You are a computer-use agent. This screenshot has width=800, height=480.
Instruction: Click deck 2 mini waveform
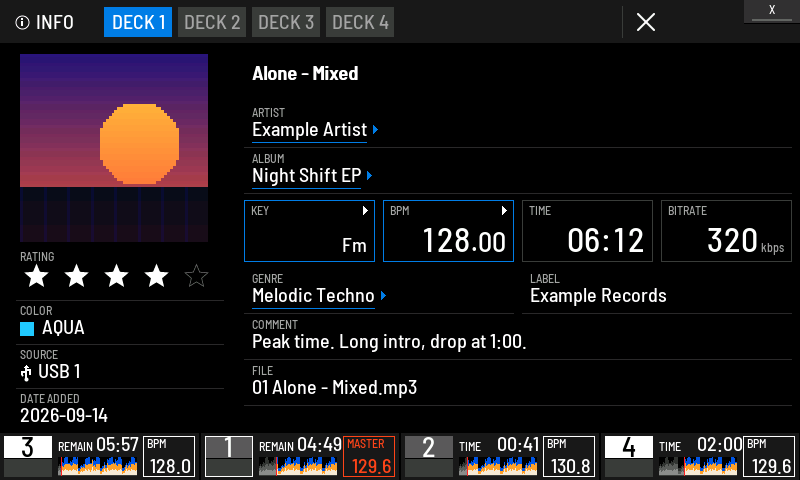click(x=498, y=466)
